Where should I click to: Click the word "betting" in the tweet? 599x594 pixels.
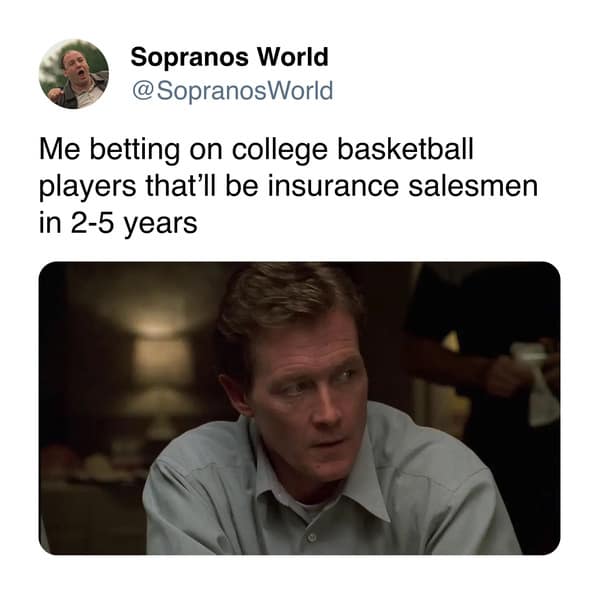tap(134, 150)
